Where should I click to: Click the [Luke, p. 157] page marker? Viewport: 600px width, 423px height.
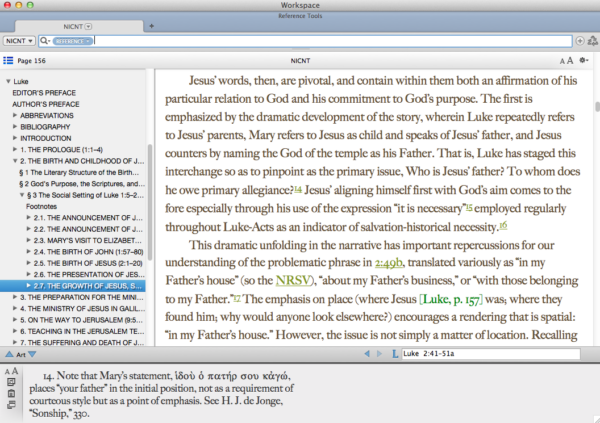pos(451,299)
